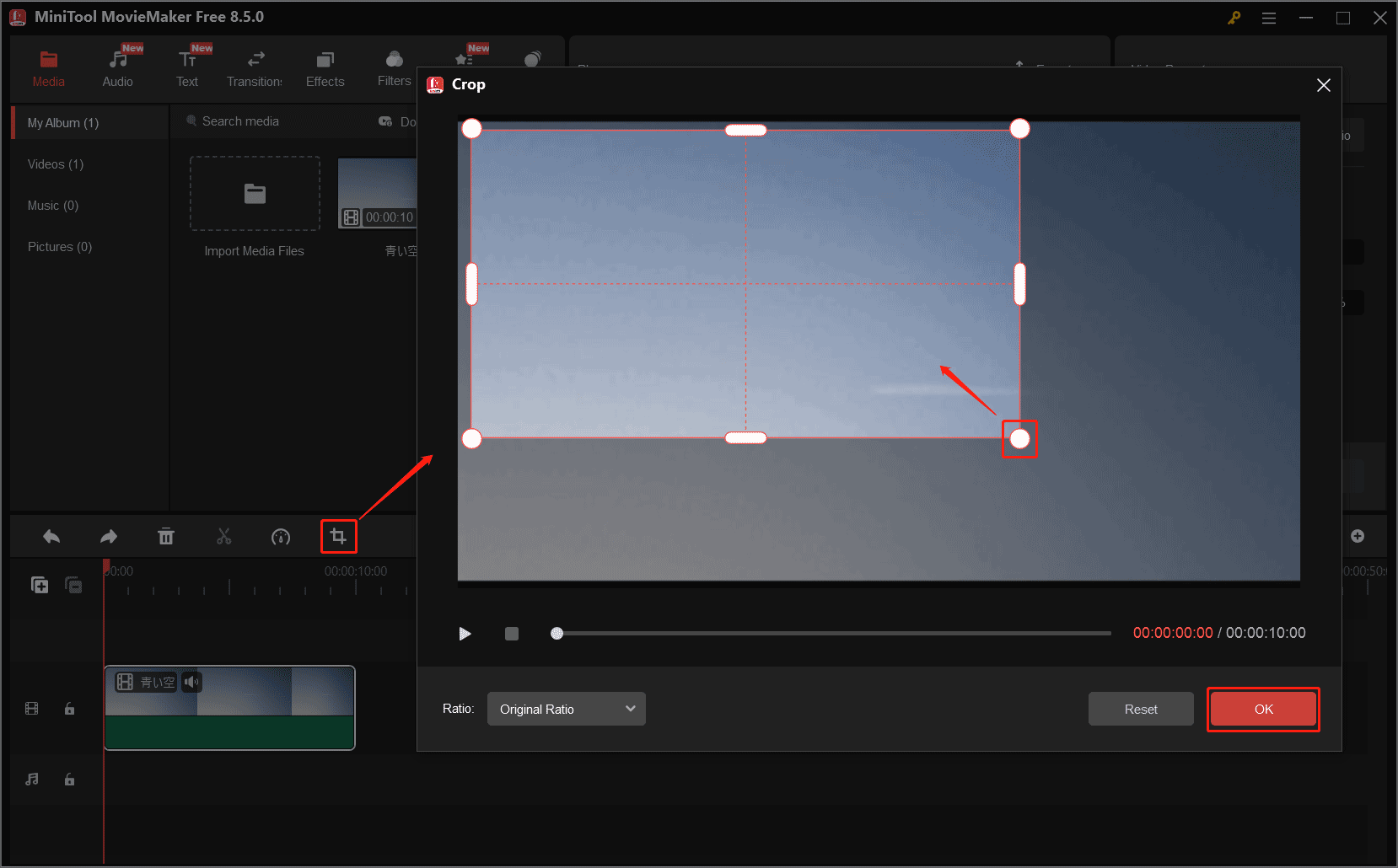Open the hamburger menu at top right
The image size is (1398, 868).
coord(1269,17)
